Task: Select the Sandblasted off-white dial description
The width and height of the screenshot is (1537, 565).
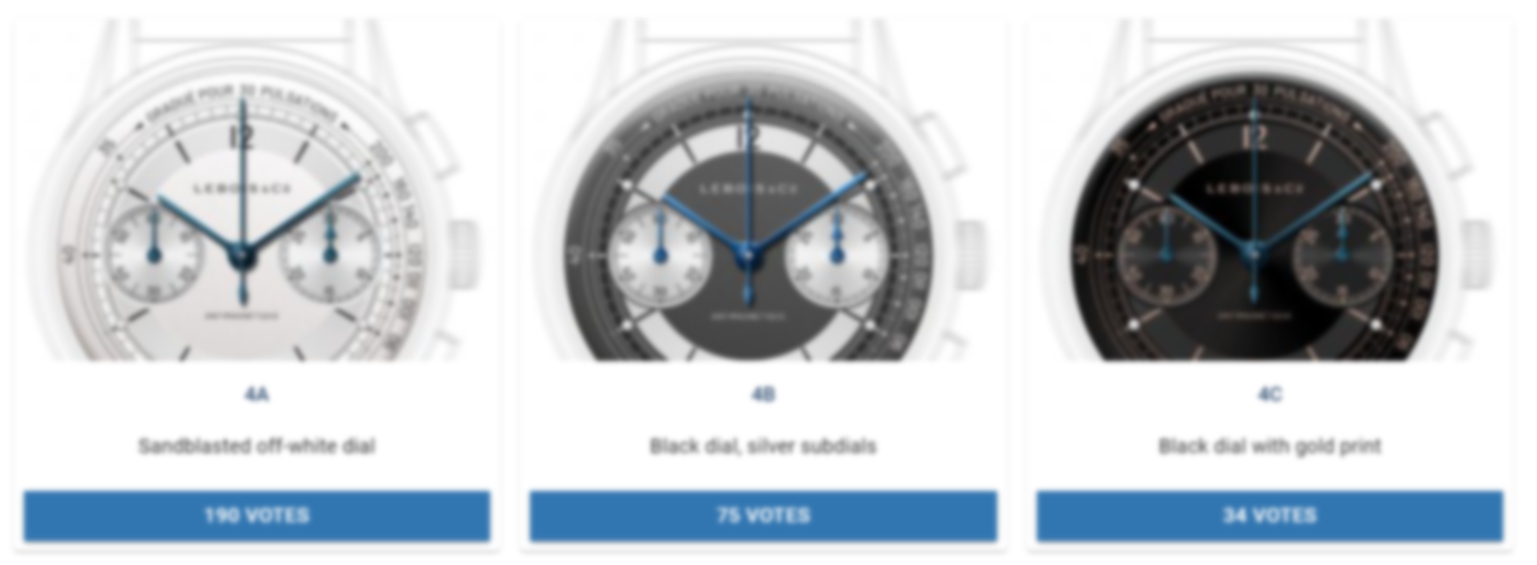Action: coord(257,446)
